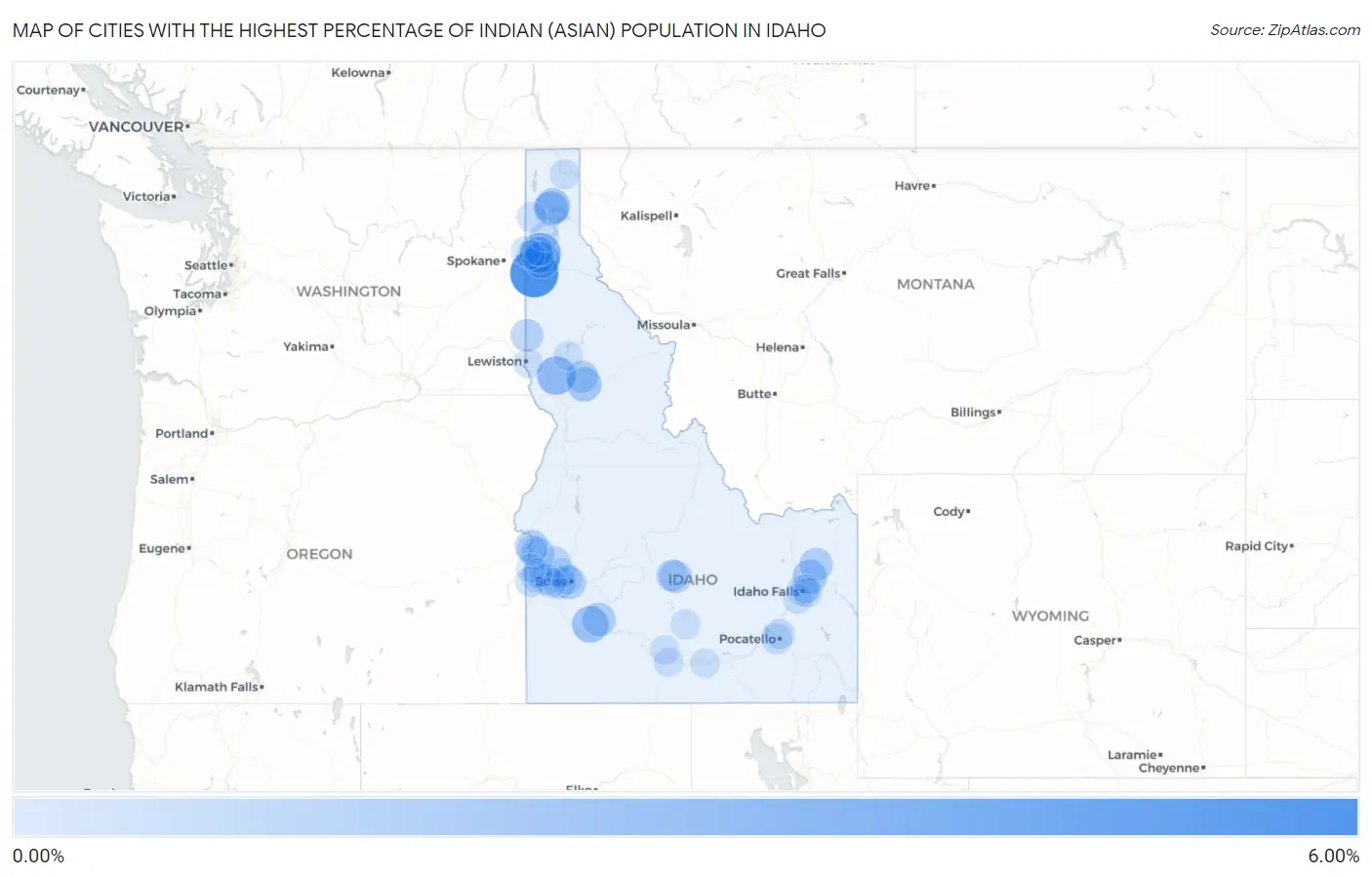
Task: Click the 0.00% legend minimum value
Action: coord(39,856)
